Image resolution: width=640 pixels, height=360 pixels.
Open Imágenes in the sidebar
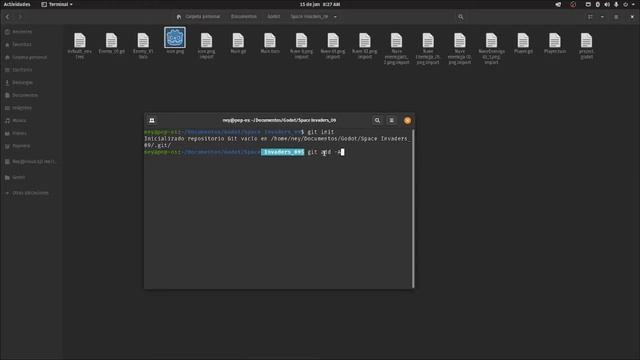point(18,108)
